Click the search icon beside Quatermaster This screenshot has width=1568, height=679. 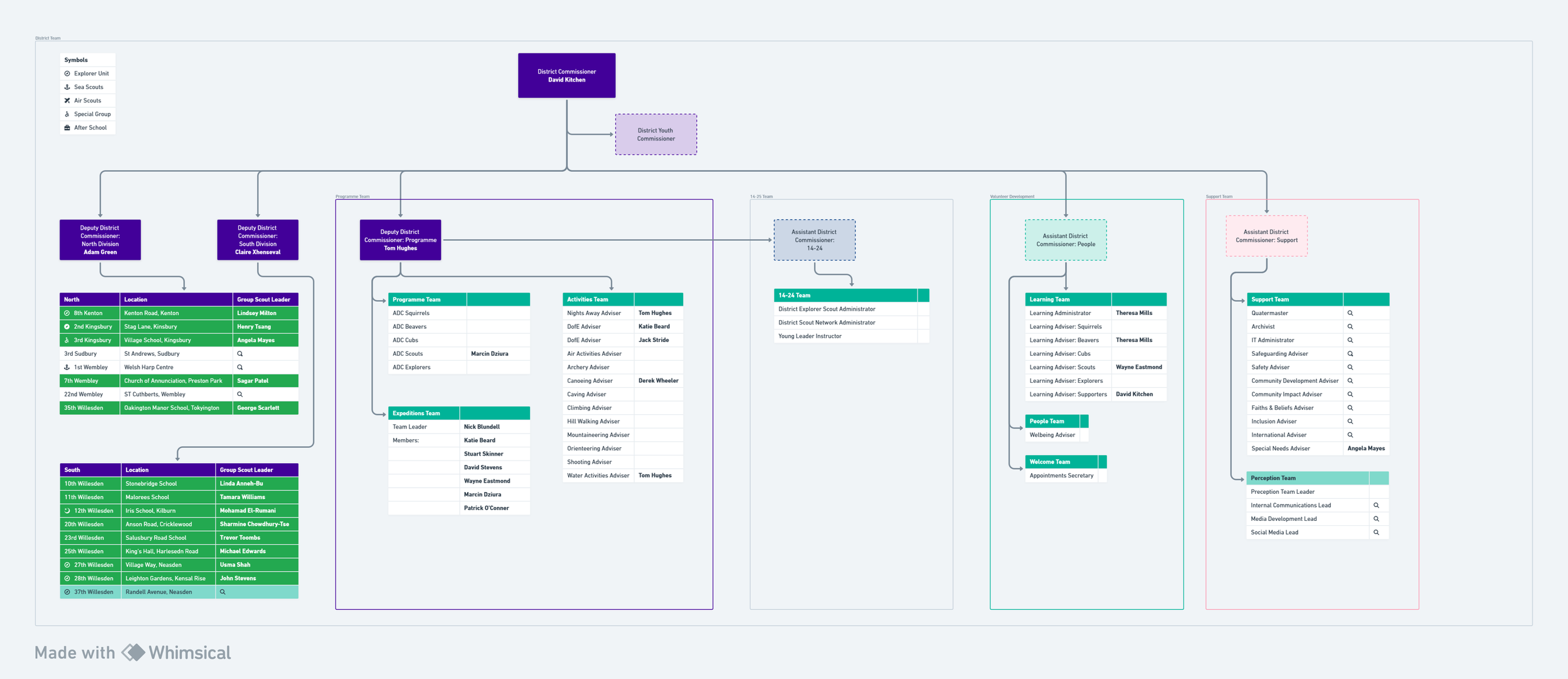click(1350, 313)
